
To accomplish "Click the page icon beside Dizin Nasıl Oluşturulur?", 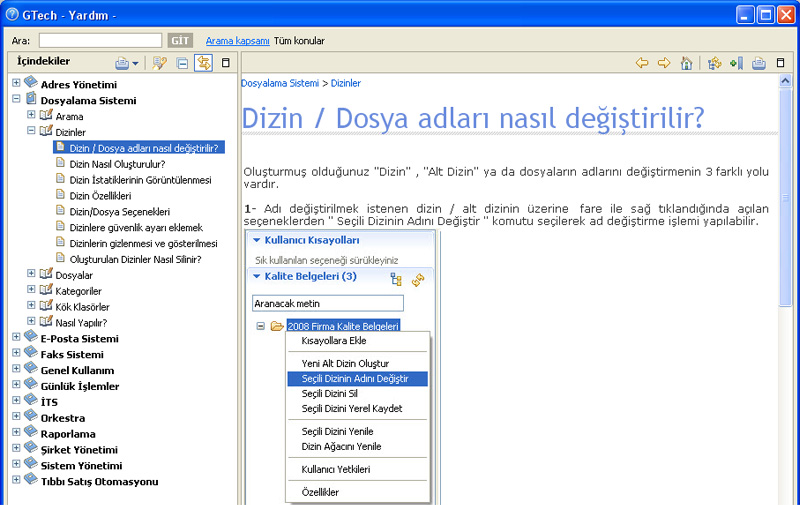I will (x=60, y=163).
